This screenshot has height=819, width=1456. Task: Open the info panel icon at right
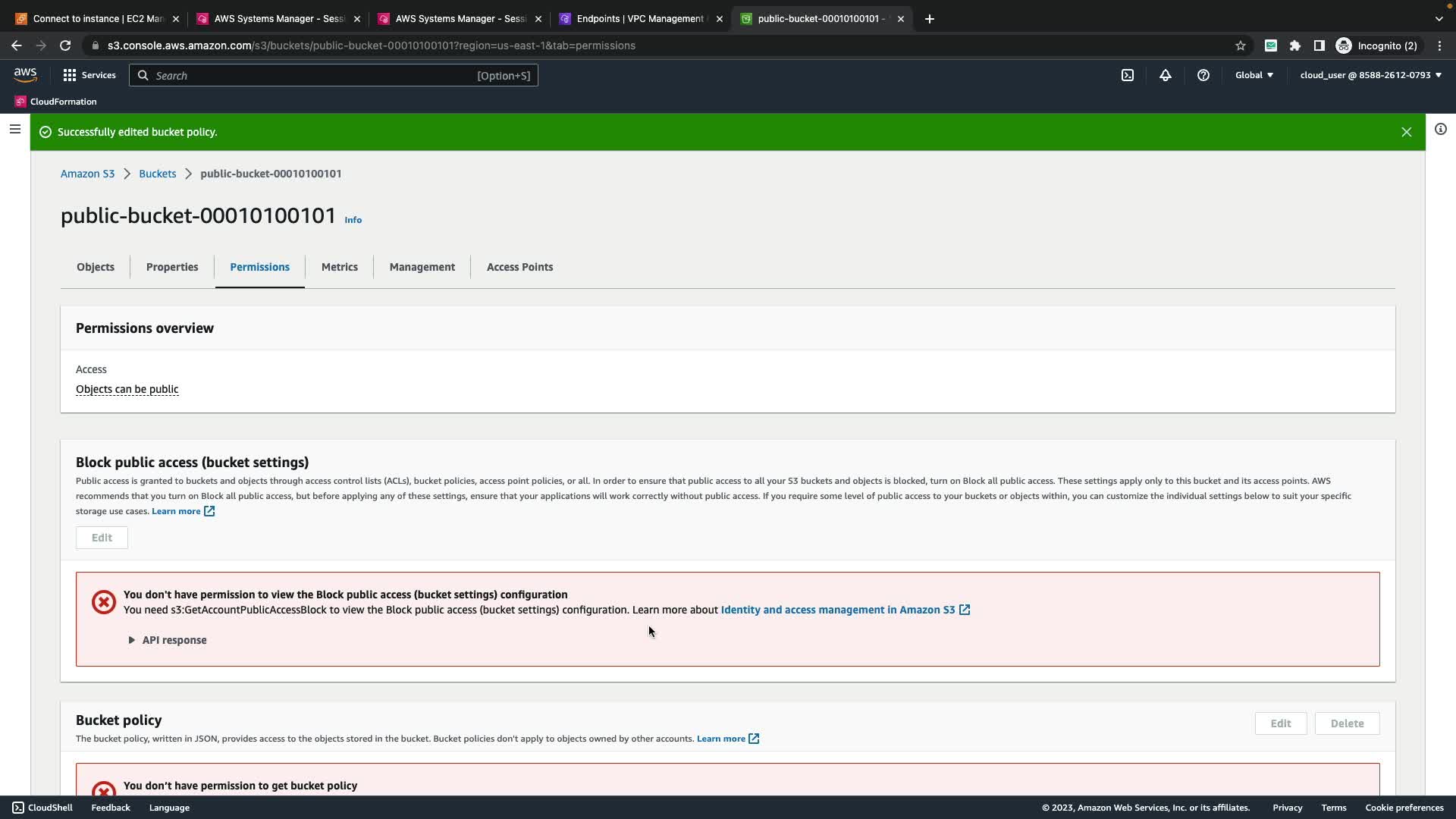pos(1440,130)
